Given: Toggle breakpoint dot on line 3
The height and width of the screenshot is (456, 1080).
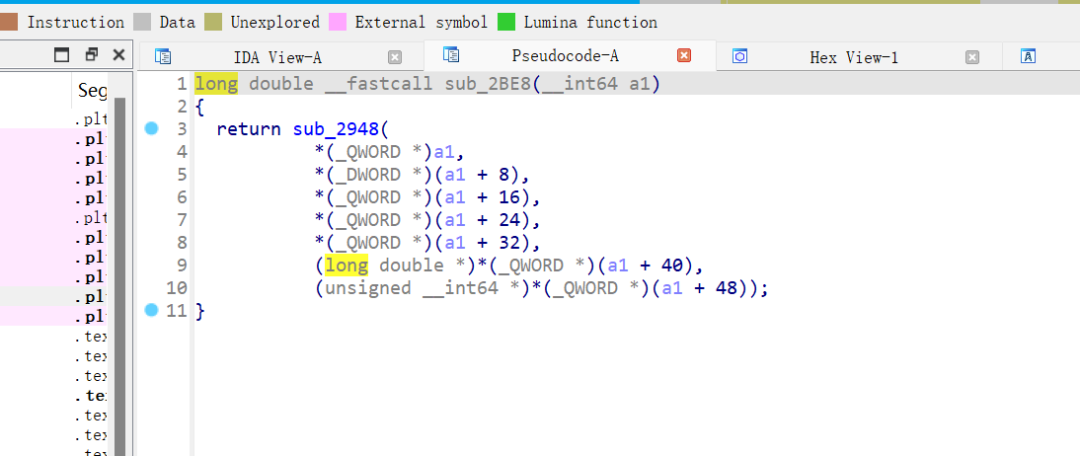Looking at the screenshot, I should pos(152,128).
